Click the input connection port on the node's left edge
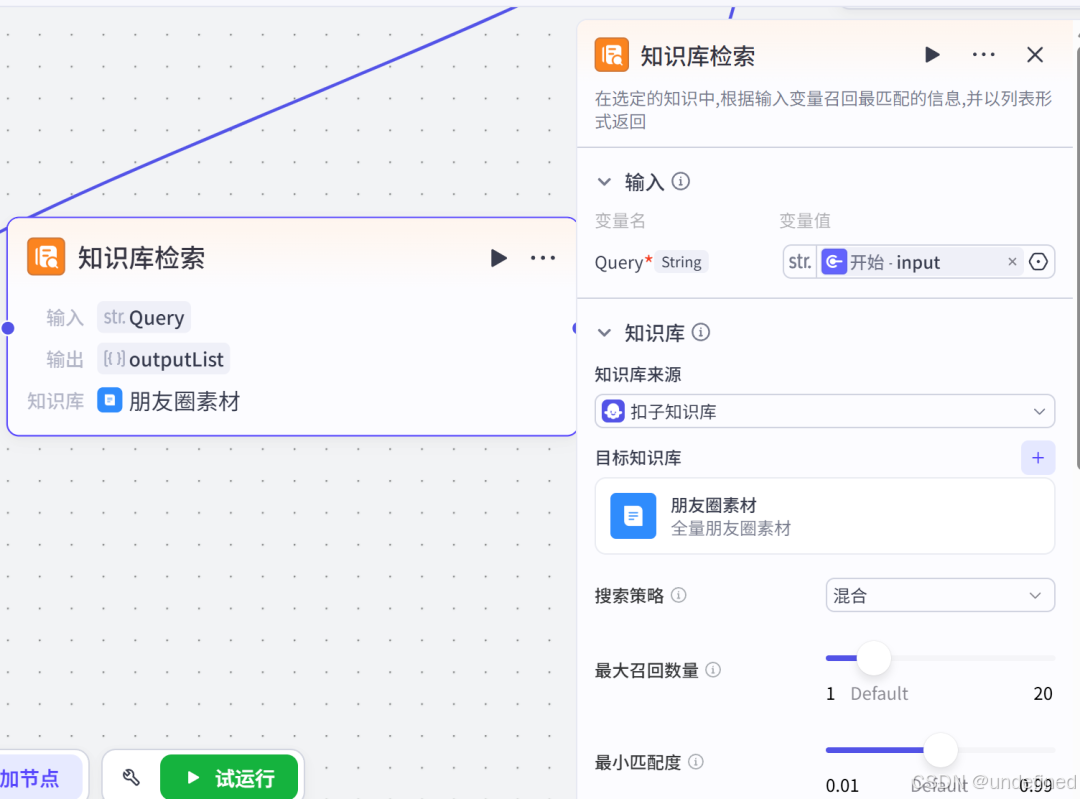Image resolution: width=1080 pixels, height=799 pixels. pos(8,328)
